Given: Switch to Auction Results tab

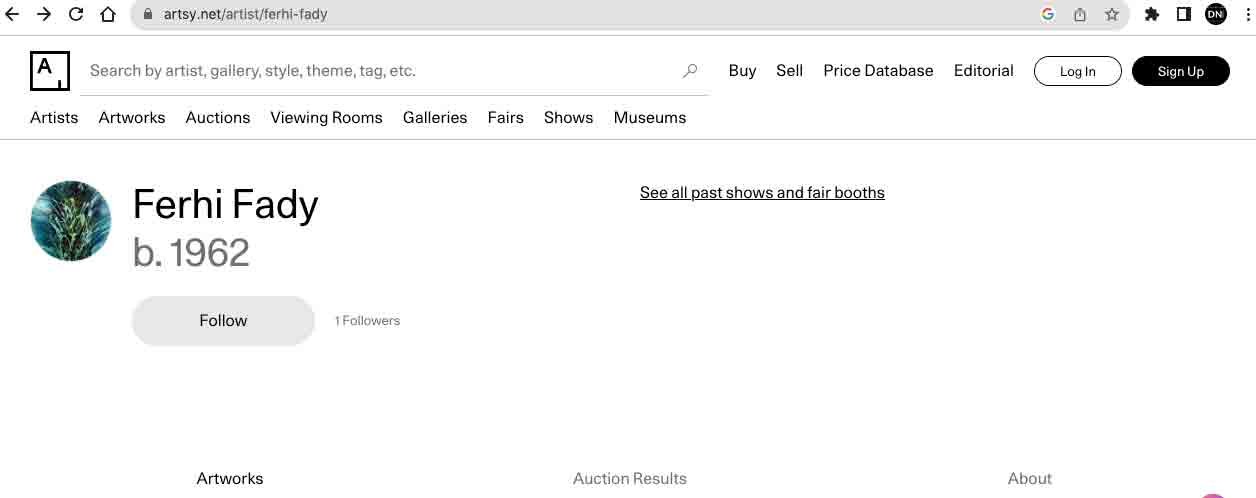Looking at the screenshot, I should 630,479.
